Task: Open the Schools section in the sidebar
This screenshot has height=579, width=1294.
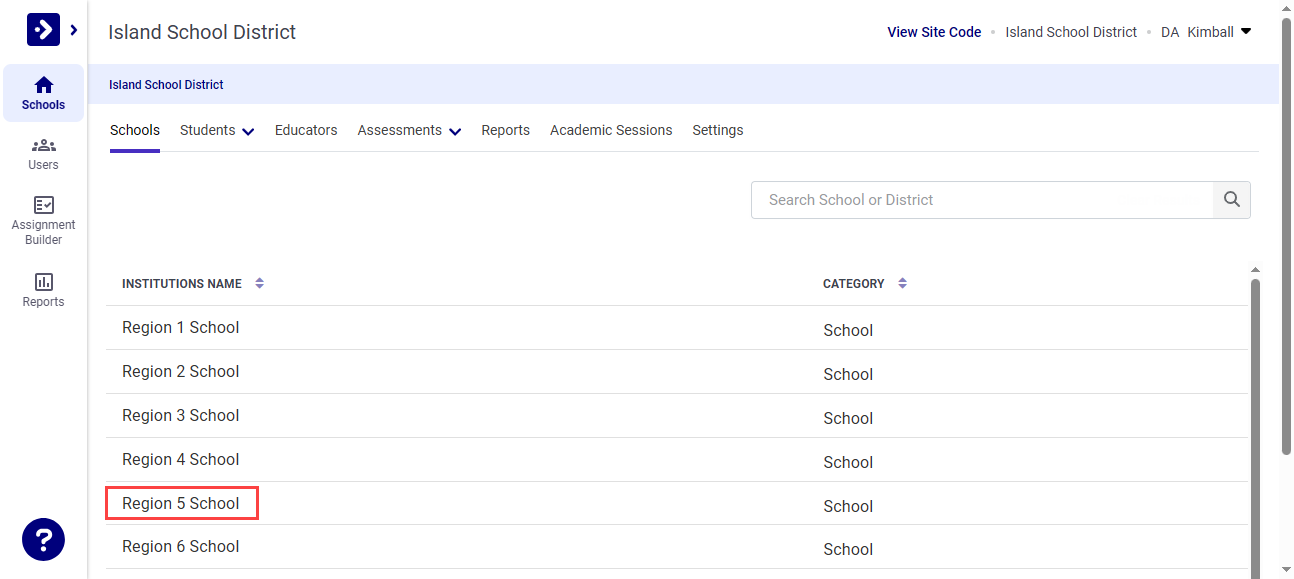Action: click(43, 93)
